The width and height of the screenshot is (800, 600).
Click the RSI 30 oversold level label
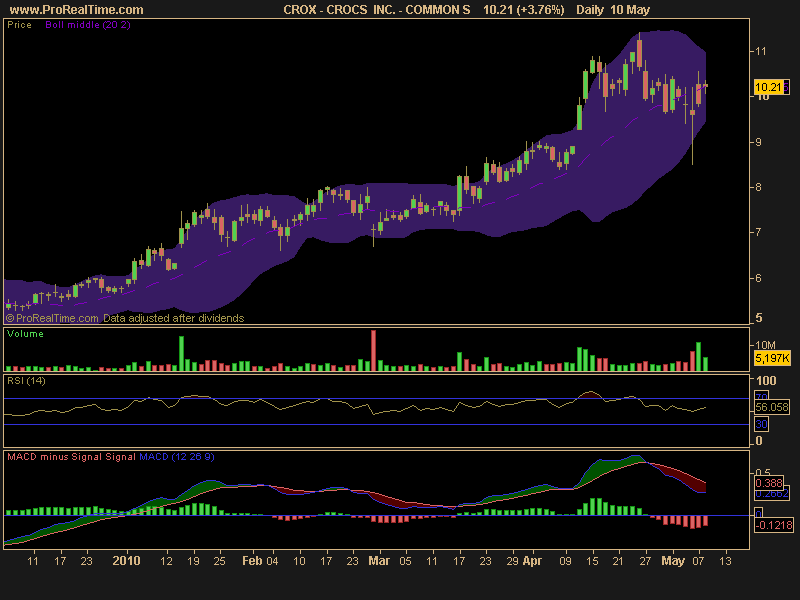[761, 424]
